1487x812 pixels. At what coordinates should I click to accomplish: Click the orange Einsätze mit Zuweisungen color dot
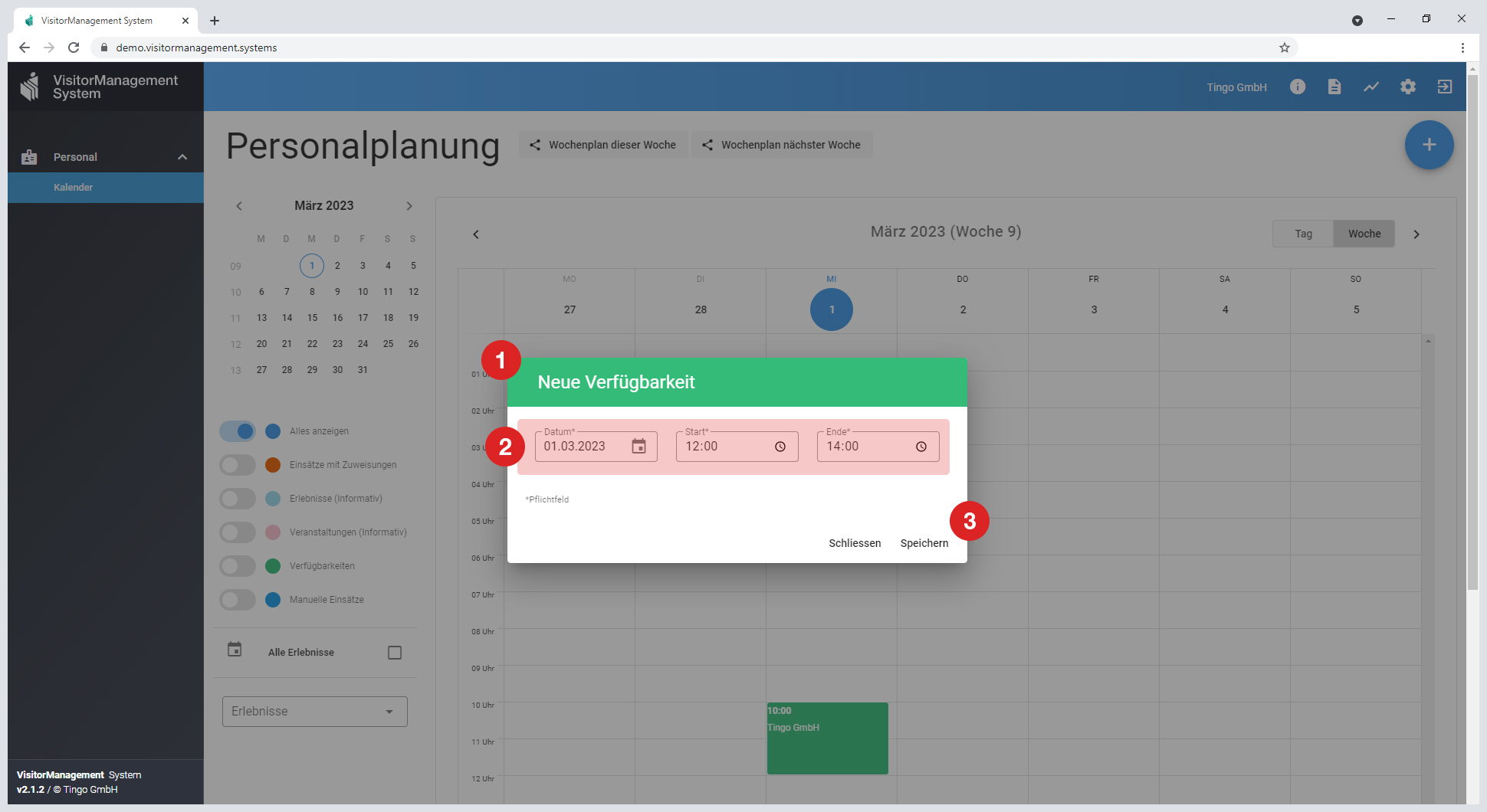point(273,465)
